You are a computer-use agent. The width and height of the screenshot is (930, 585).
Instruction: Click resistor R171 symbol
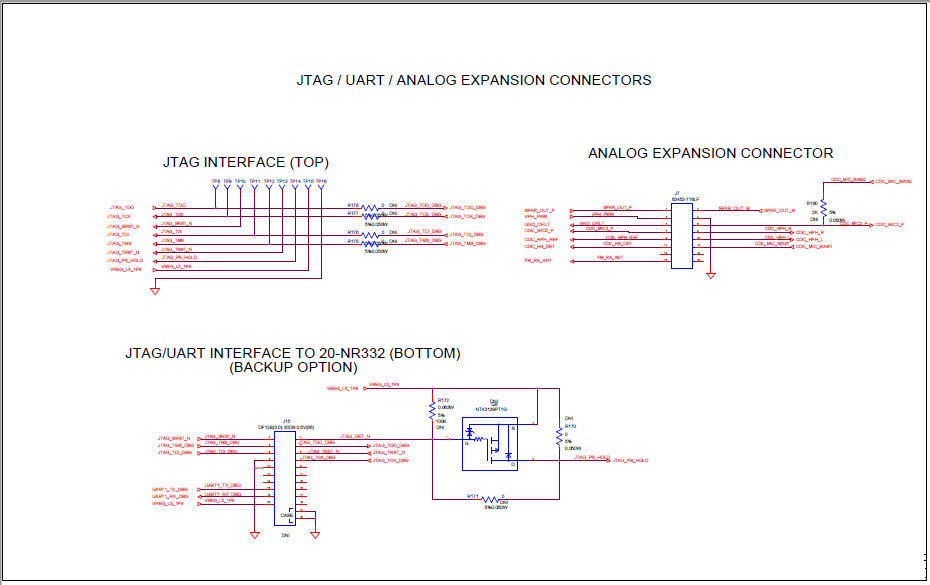pos(489,498)
